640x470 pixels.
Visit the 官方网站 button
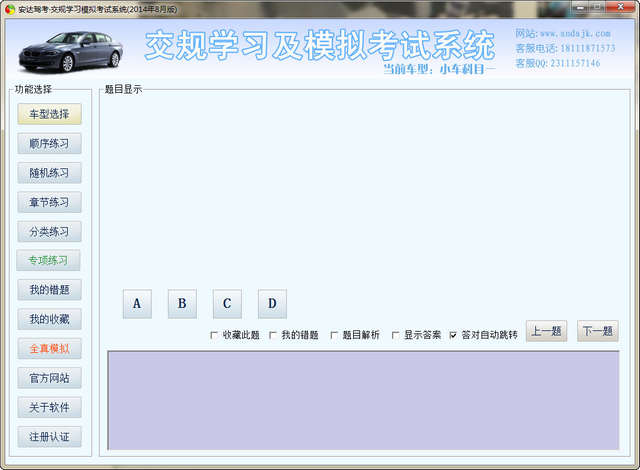pos(49,378)
